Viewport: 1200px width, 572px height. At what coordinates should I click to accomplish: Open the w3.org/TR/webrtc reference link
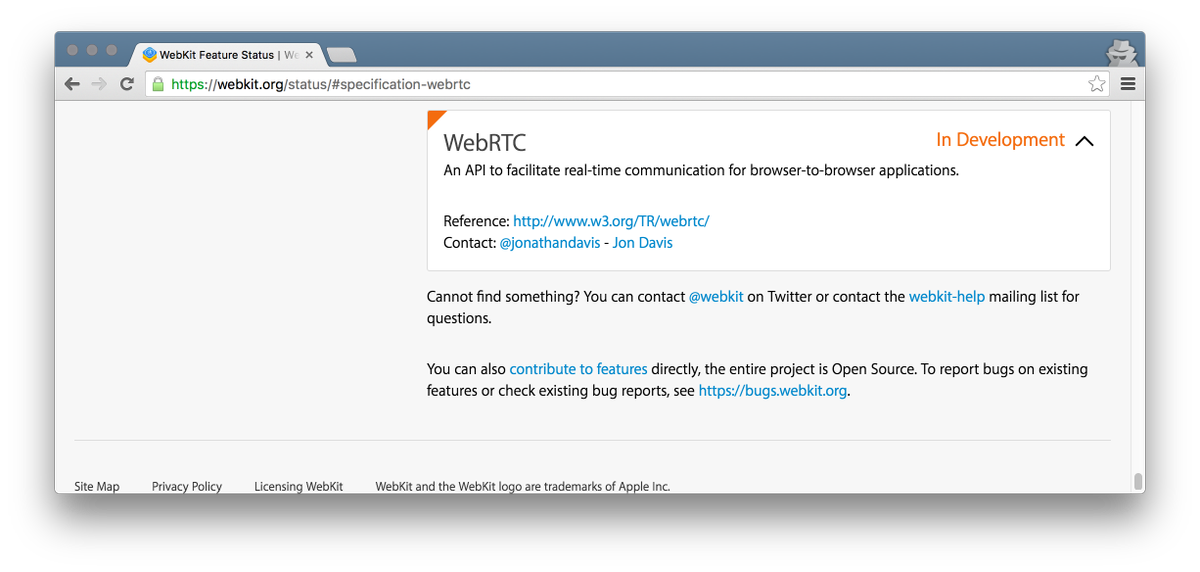(611, 221)
